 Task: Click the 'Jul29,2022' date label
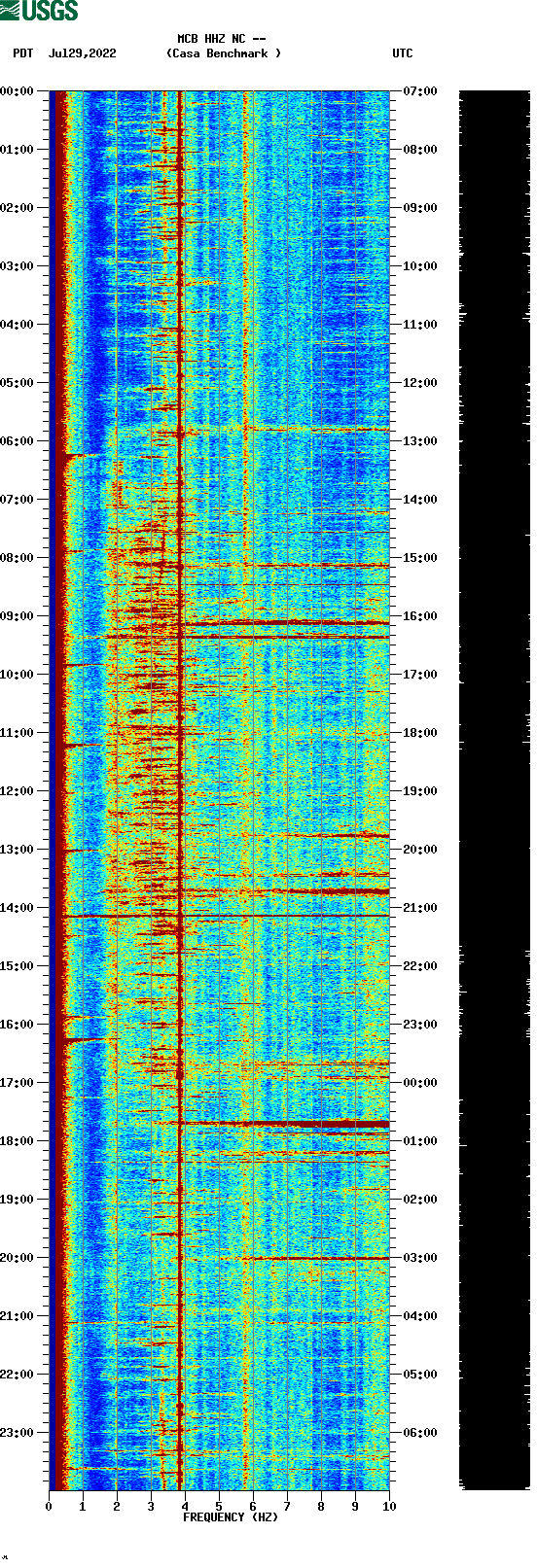(x=83, y=53)
